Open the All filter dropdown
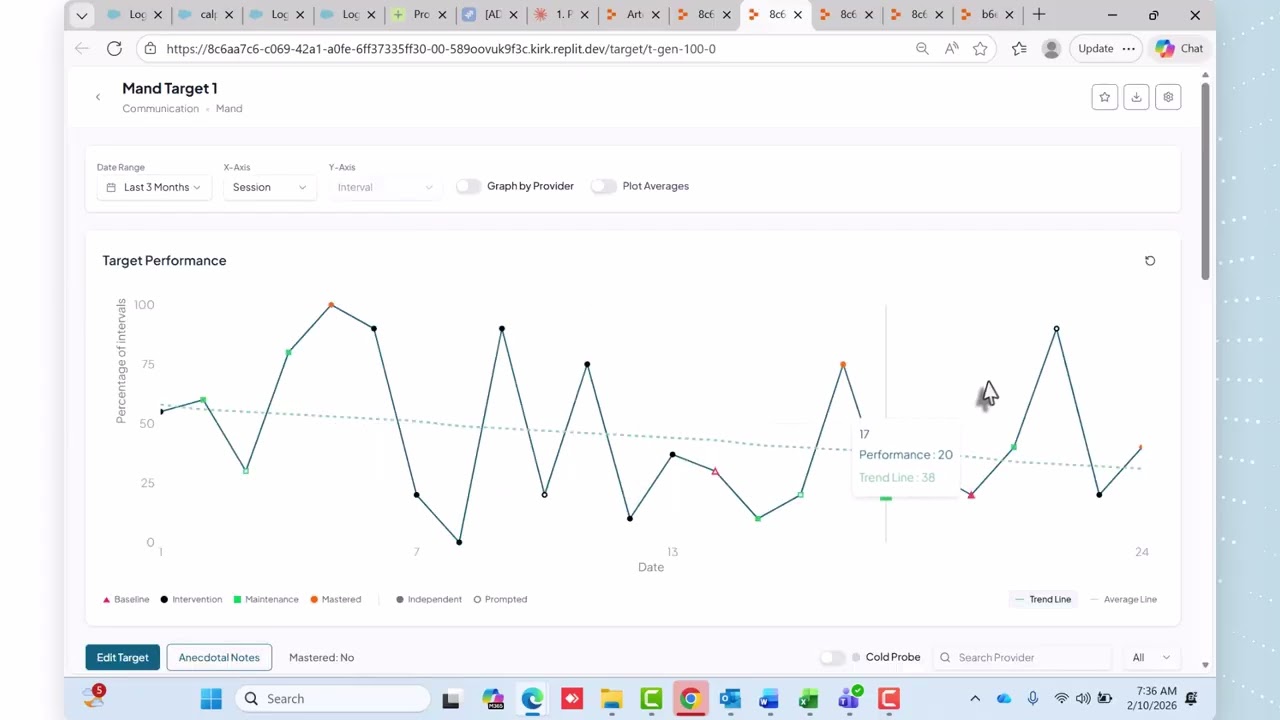Screen dimensions: 1280x720 [1151, 657]
